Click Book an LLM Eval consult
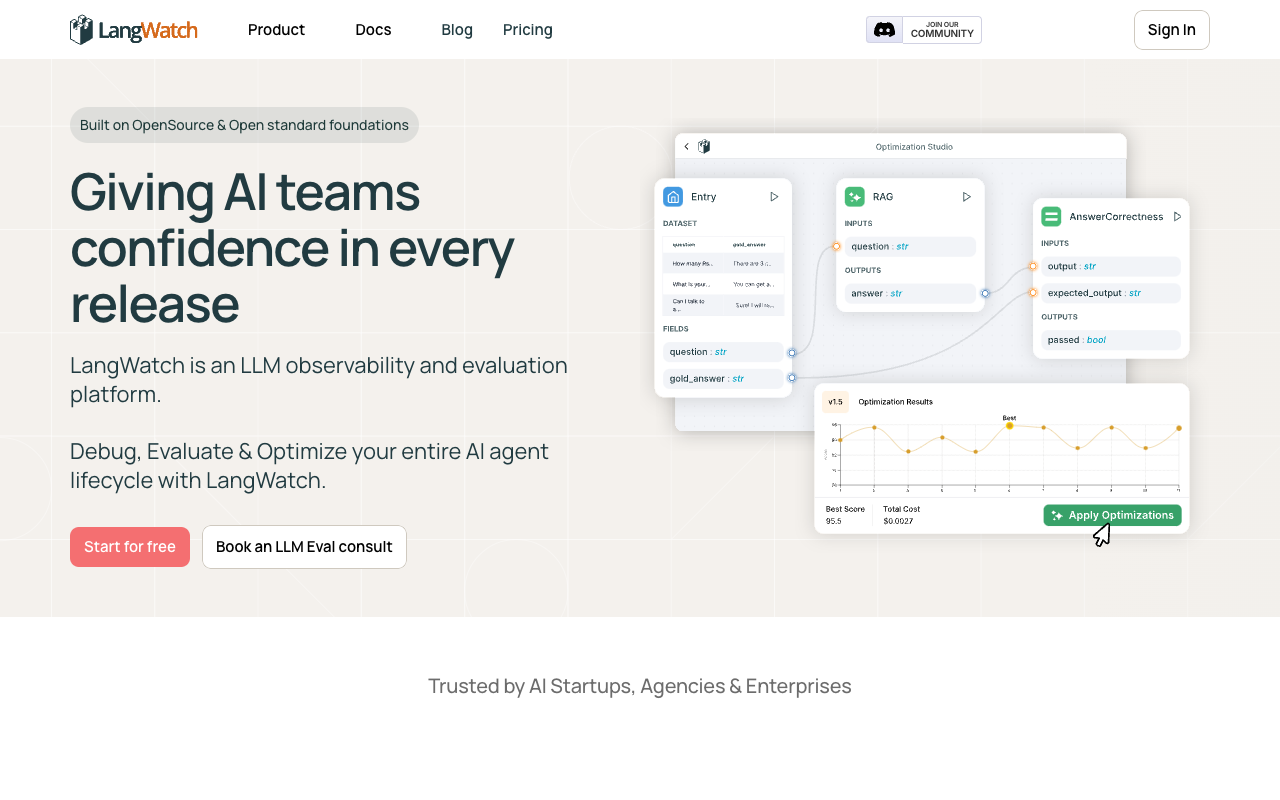 pos(304,547)
